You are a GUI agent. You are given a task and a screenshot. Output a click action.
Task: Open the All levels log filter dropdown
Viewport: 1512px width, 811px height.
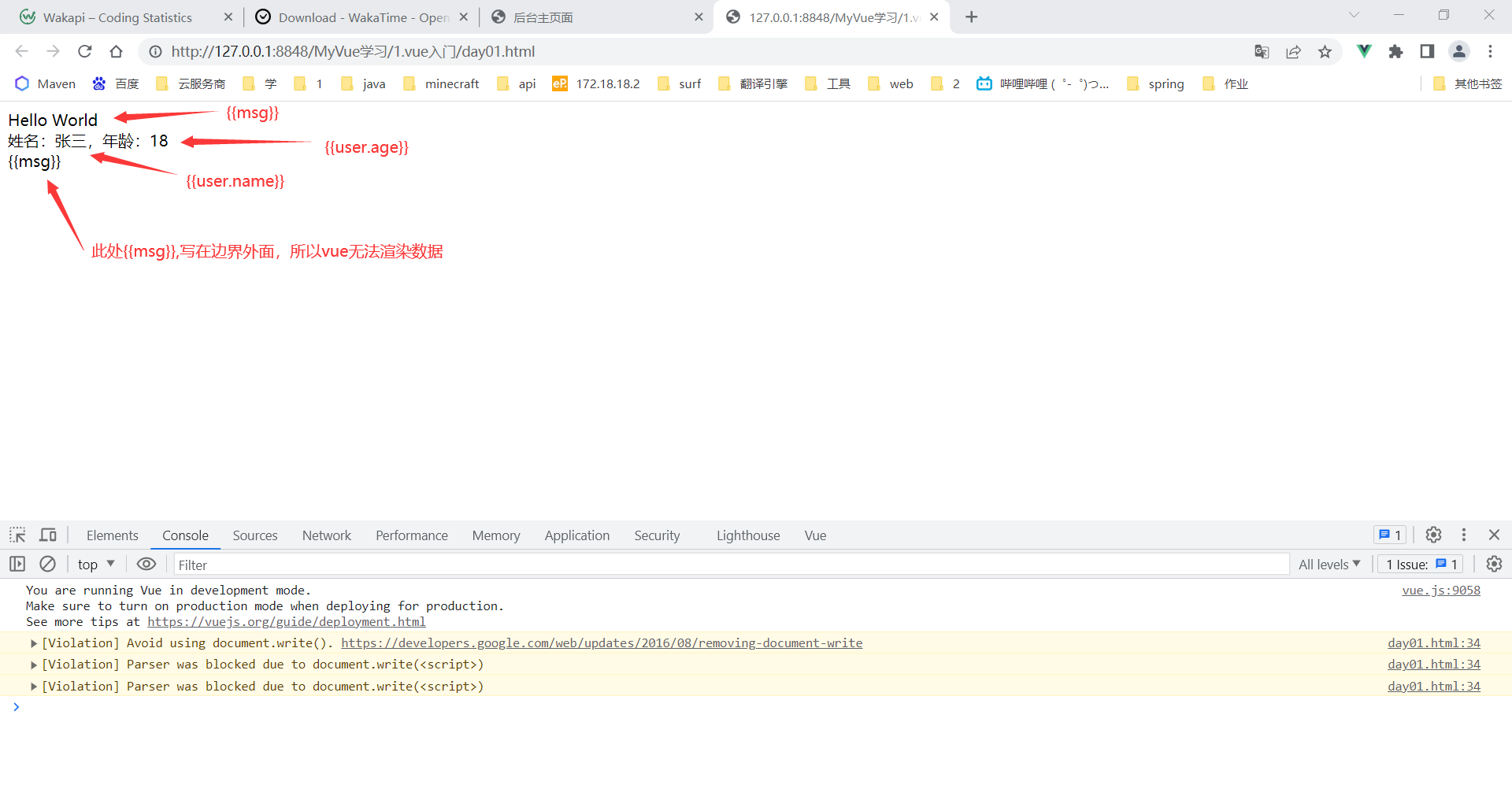point(1329,564)
